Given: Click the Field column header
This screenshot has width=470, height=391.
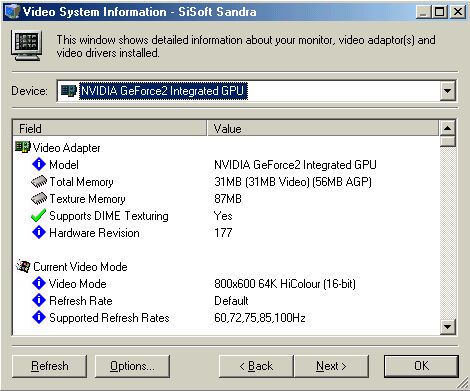Looking at the screenshot, I should coord(109,128).
